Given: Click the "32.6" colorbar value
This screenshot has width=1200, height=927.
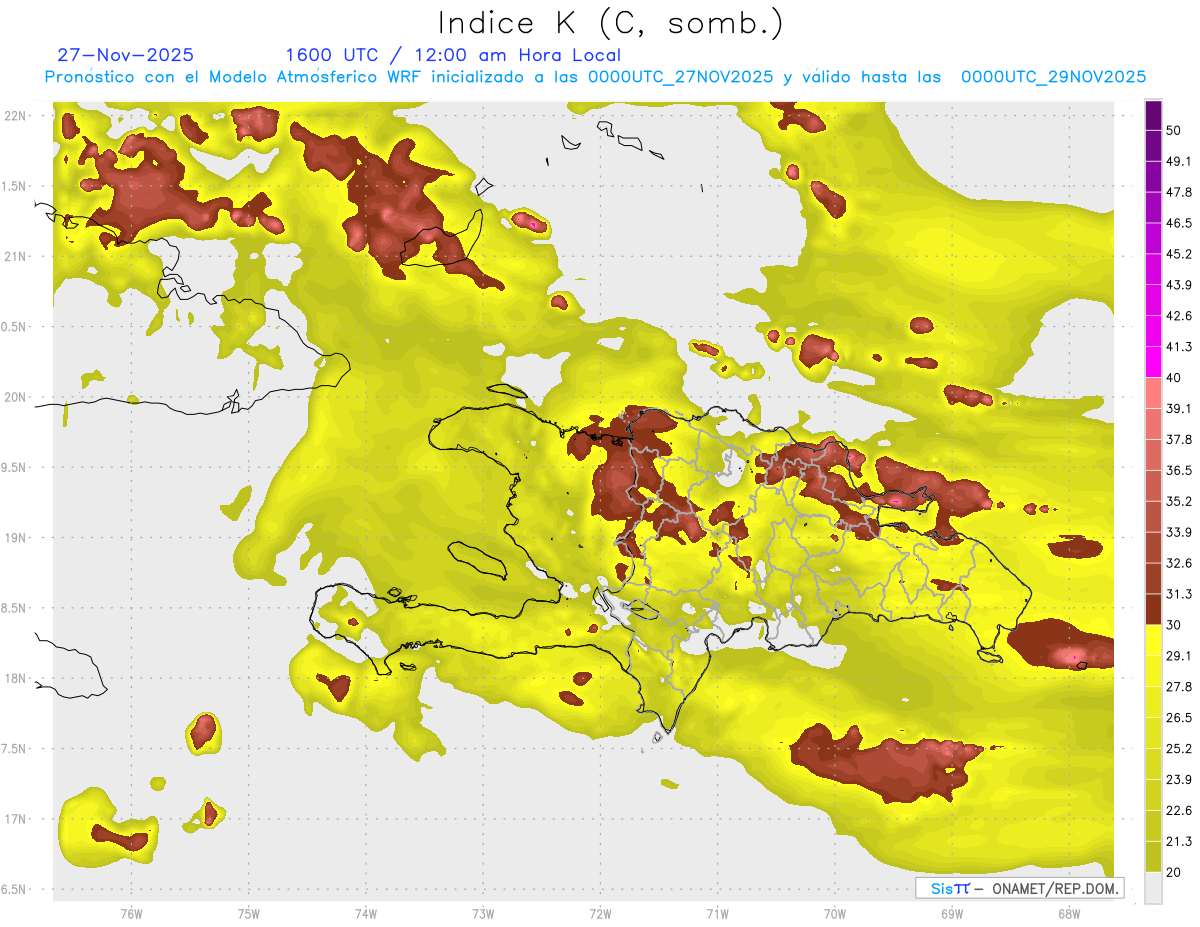Looking at the screenshot, I should 1179,563.
